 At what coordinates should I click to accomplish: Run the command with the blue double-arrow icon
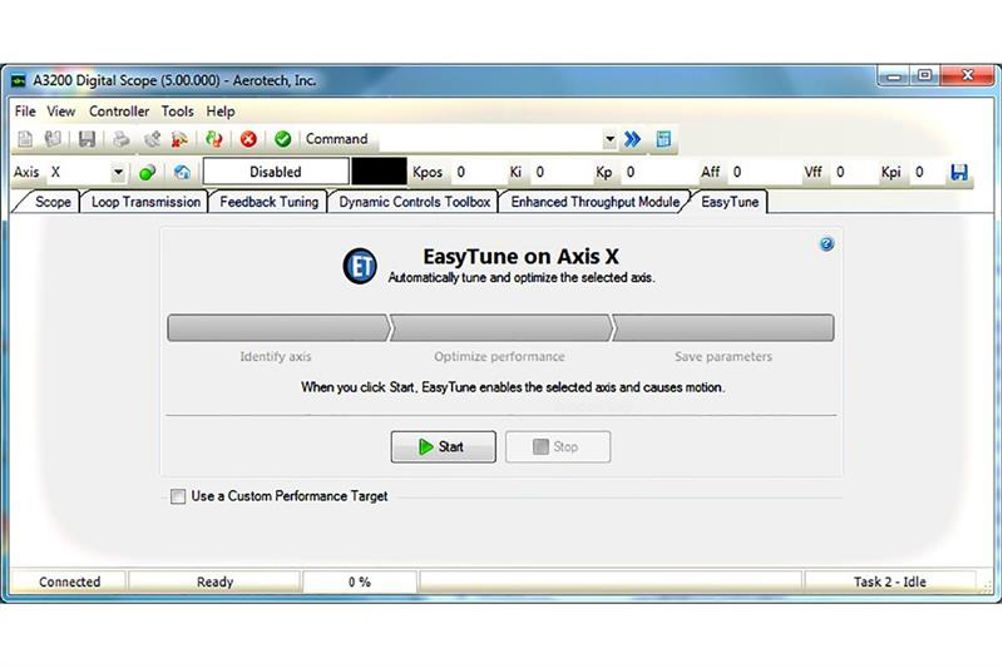tap(633, 139)
